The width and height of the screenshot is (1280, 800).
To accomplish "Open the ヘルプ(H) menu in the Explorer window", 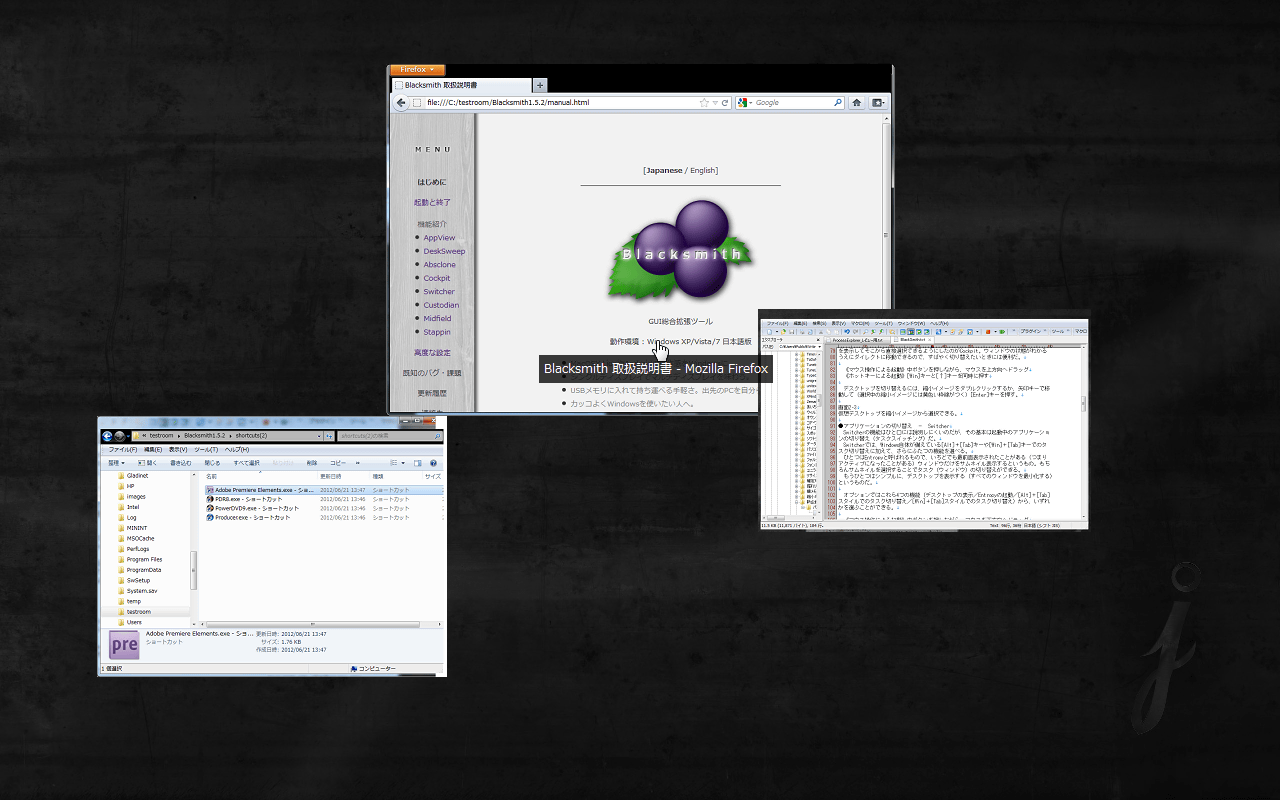I will pos(237,450).
